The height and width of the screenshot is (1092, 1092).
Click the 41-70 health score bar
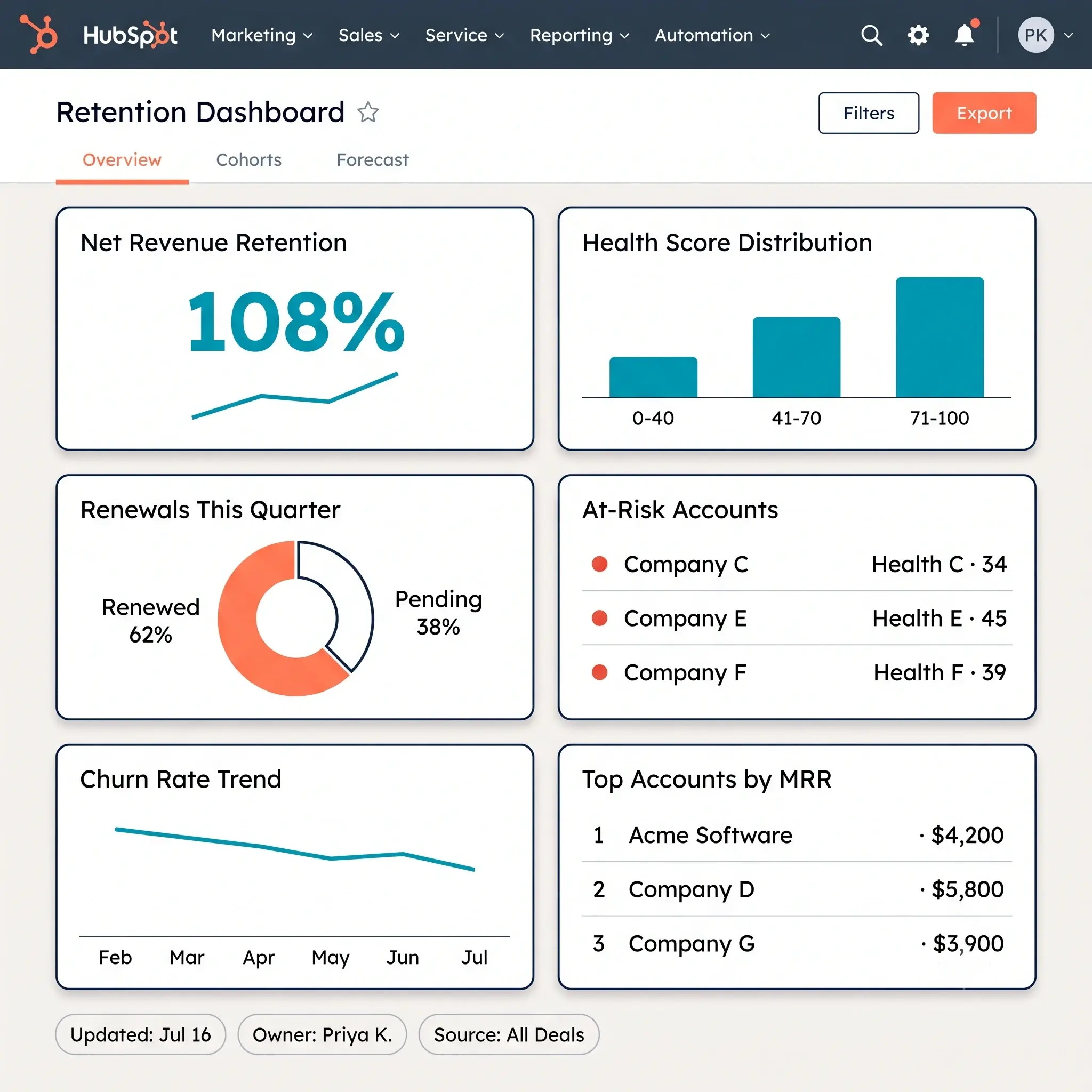coord(796,357)
